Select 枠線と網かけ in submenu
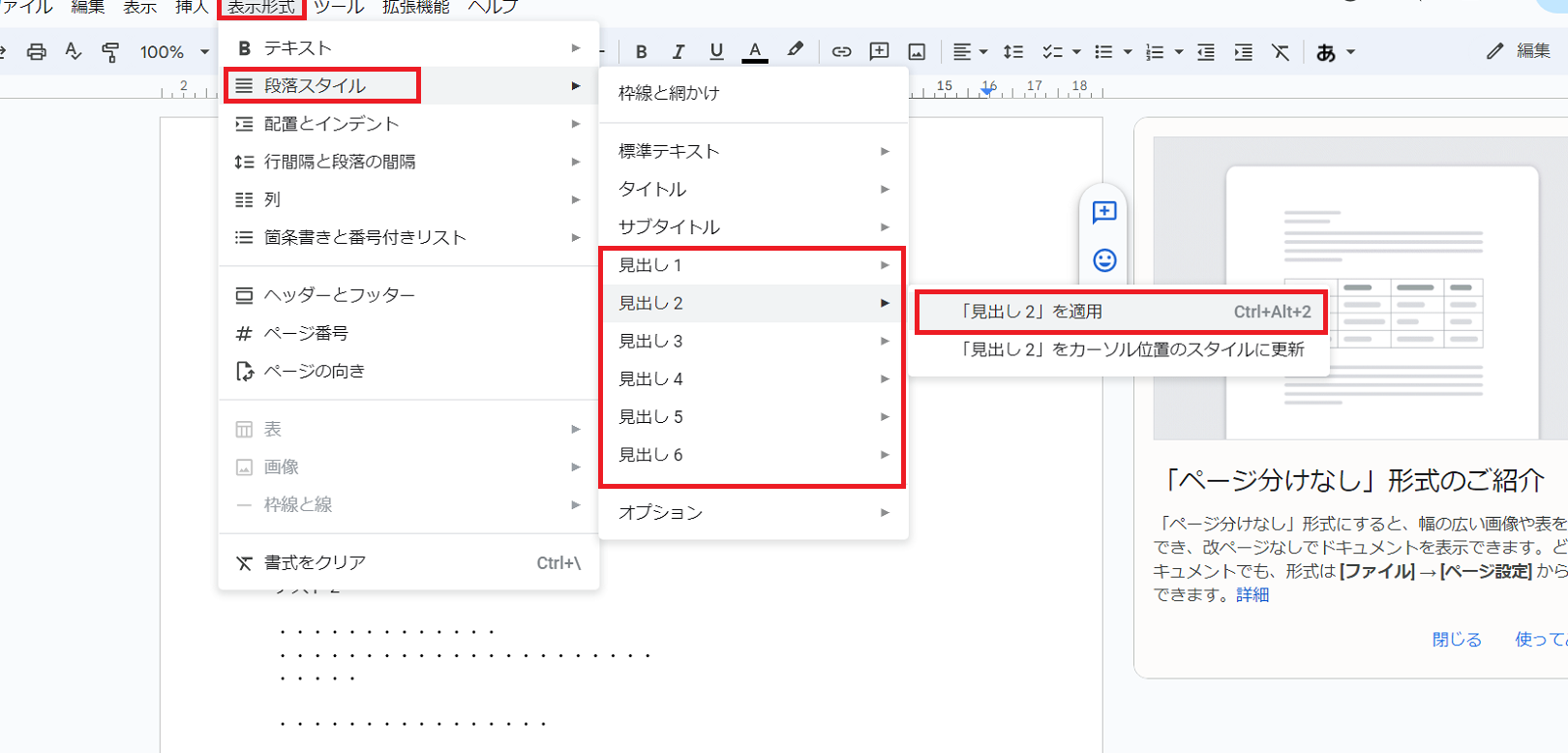The width and height of the screenshot is (1568, 753). point(753,93)
